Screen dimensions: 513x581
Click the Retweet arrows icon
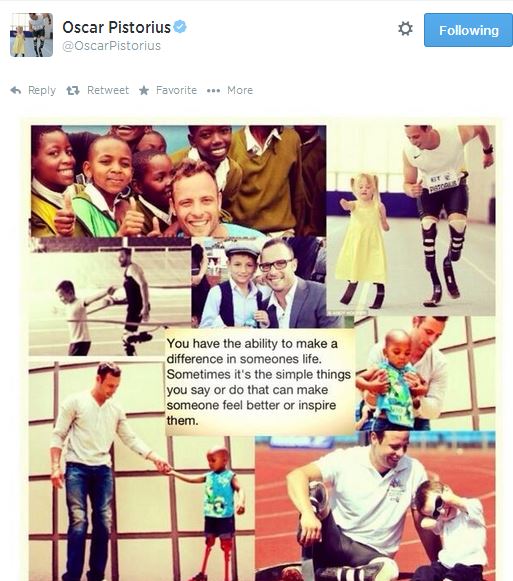click(x=73, y=90)
